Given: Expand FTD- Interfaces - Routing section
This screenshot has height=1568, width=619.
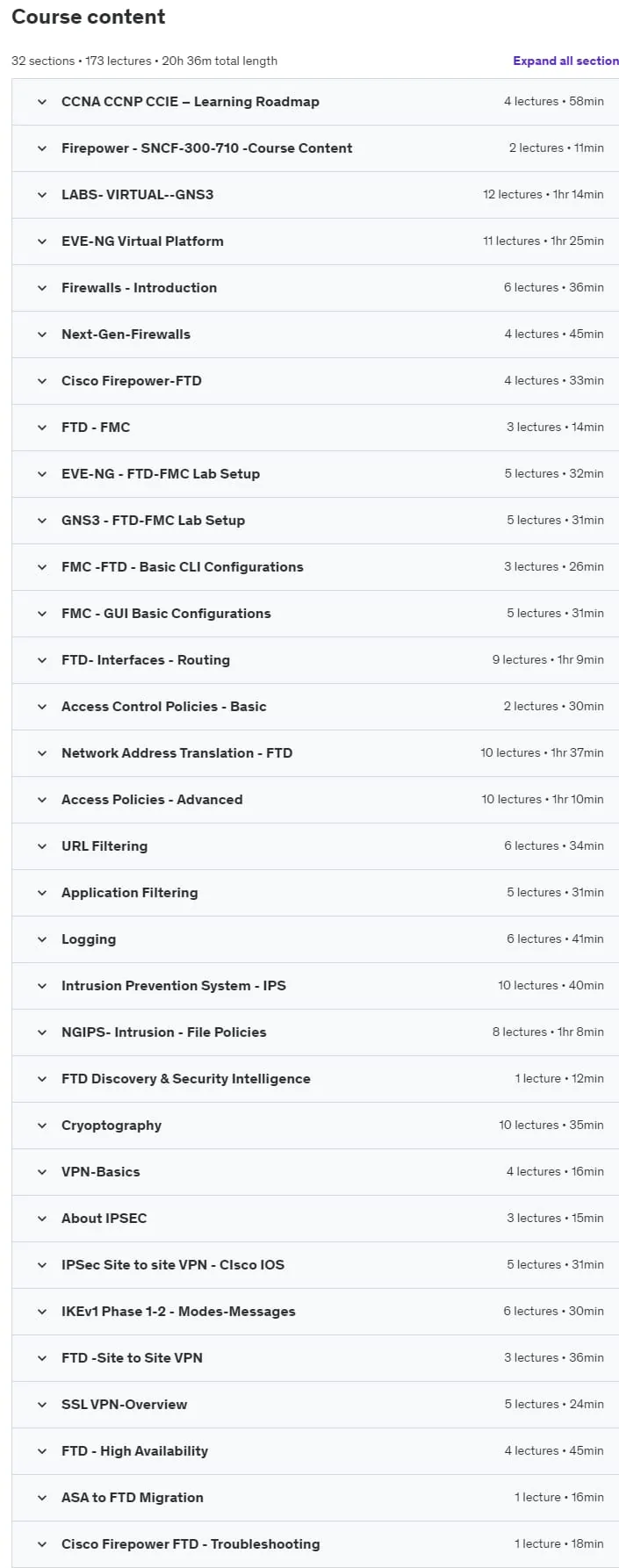Looking at the screenshot, I should tap(315, 660).
